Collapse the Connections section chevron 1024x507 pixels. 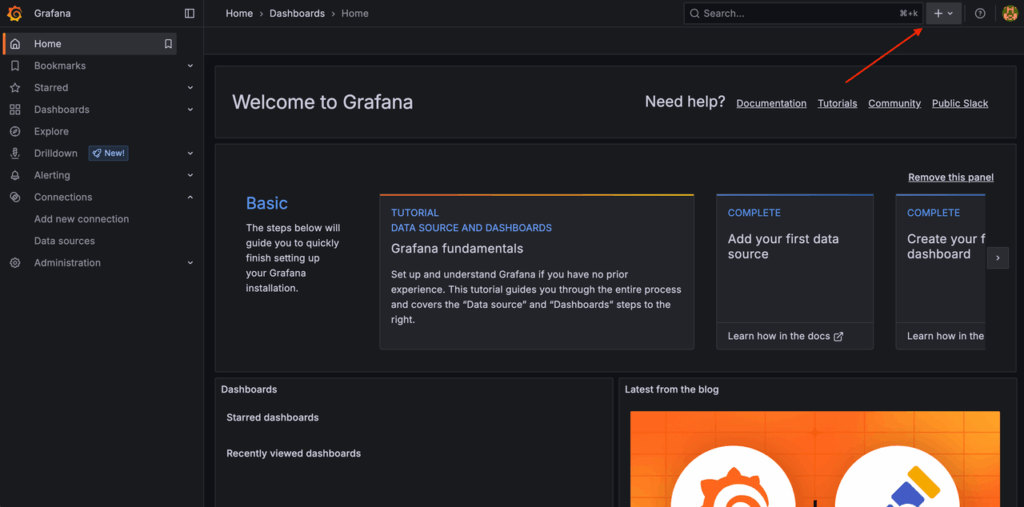click(190, 197)
